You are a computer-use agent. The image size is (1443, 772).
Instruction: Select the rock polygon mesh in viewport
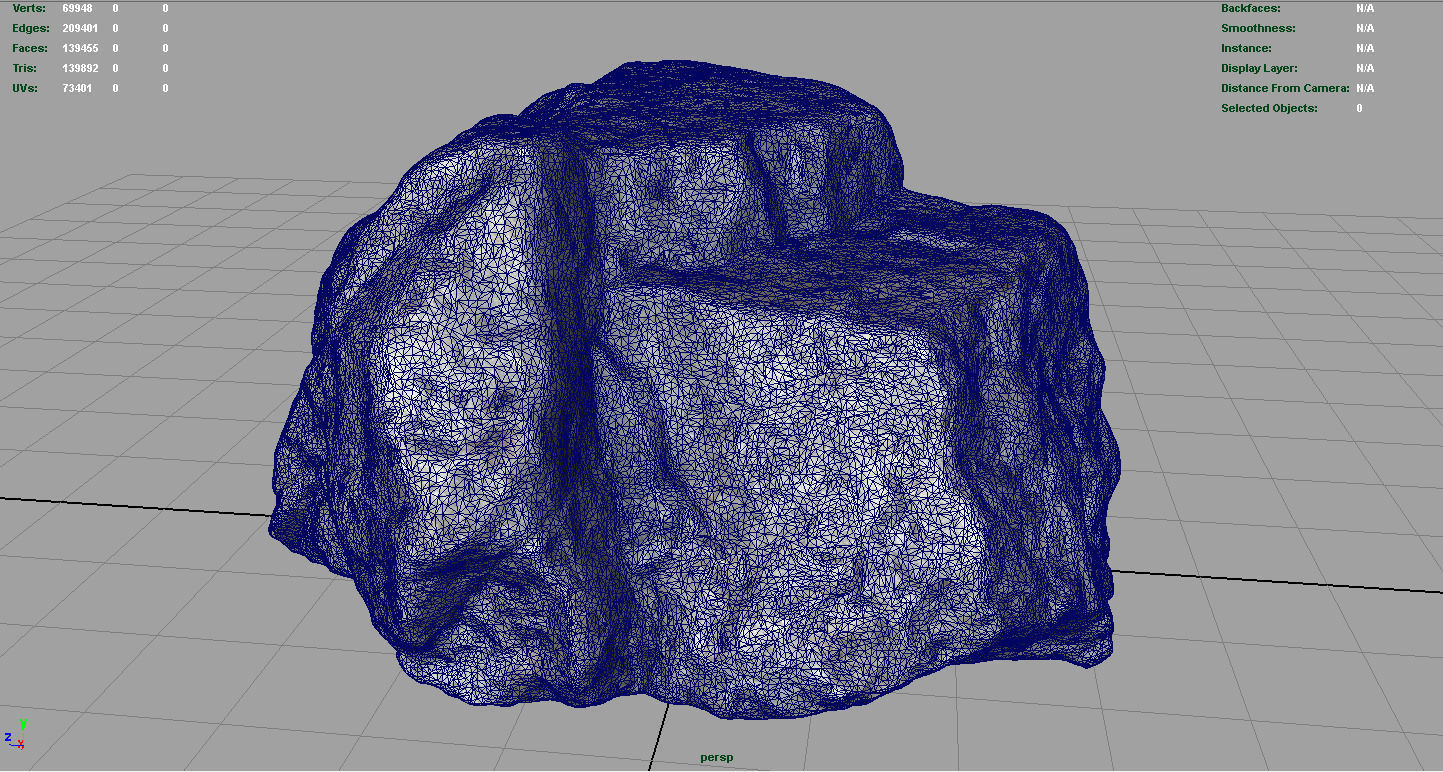(693, 391)
